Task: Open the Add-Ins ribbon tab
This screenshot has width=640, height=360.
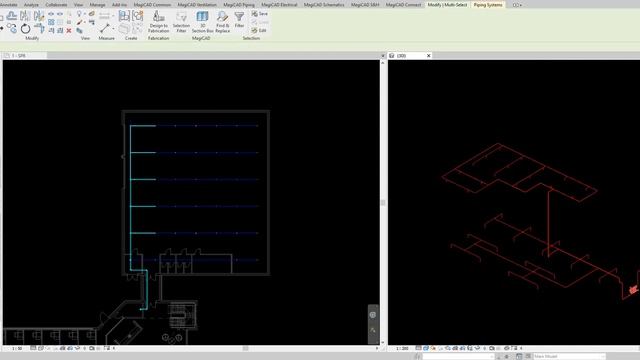Action: [119, 5]
